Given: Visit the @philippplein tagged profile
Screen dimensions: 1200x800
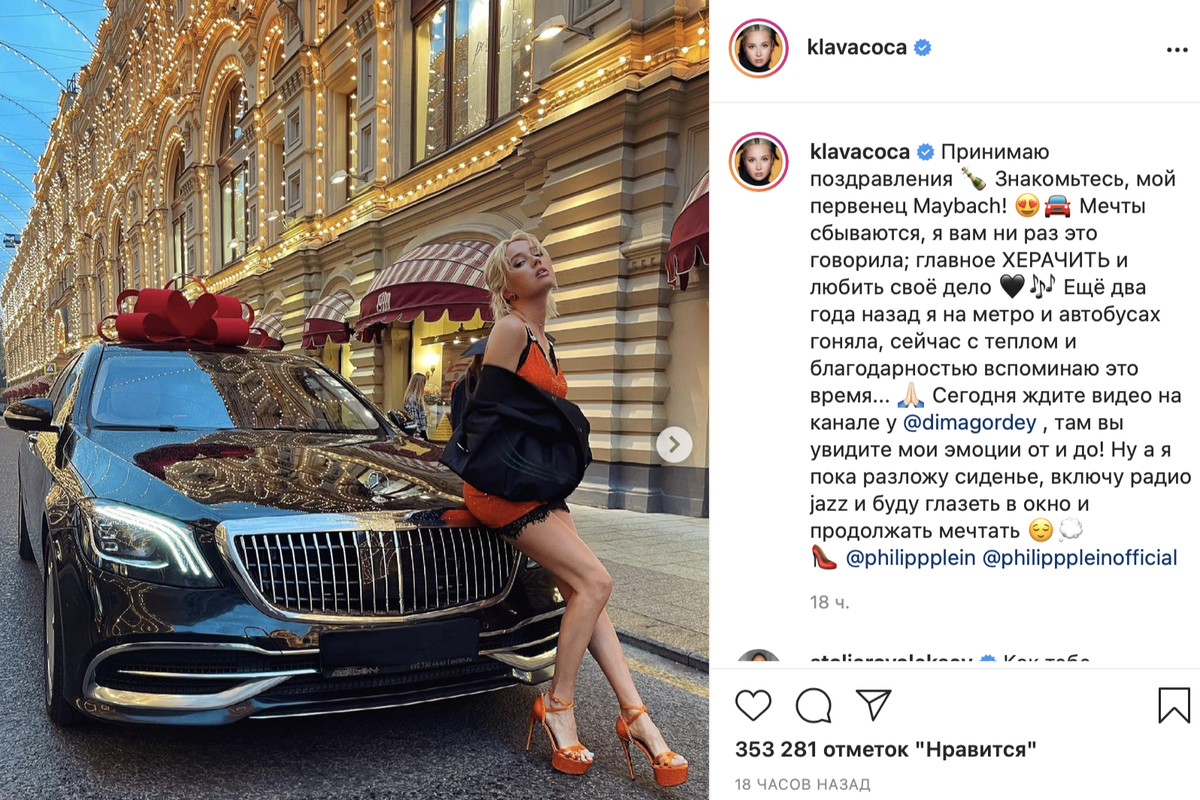Looking at the screenshot, I should (x=911, y=558).
